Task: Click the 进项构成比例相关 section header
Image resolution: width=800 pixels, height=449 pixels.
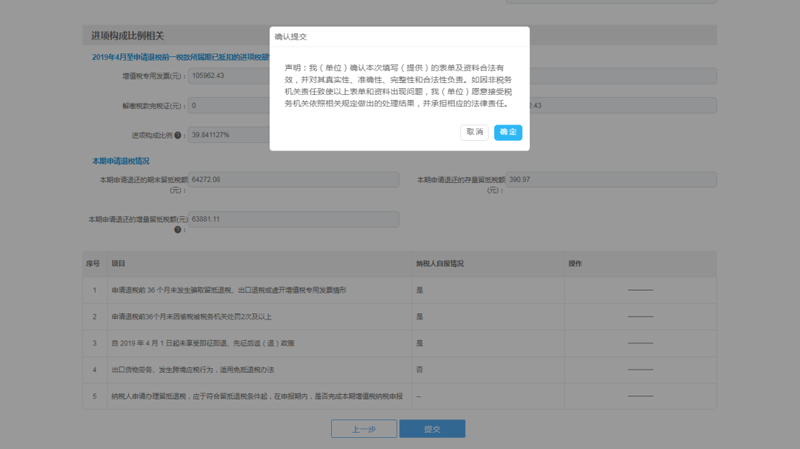Action: (130, 36)
